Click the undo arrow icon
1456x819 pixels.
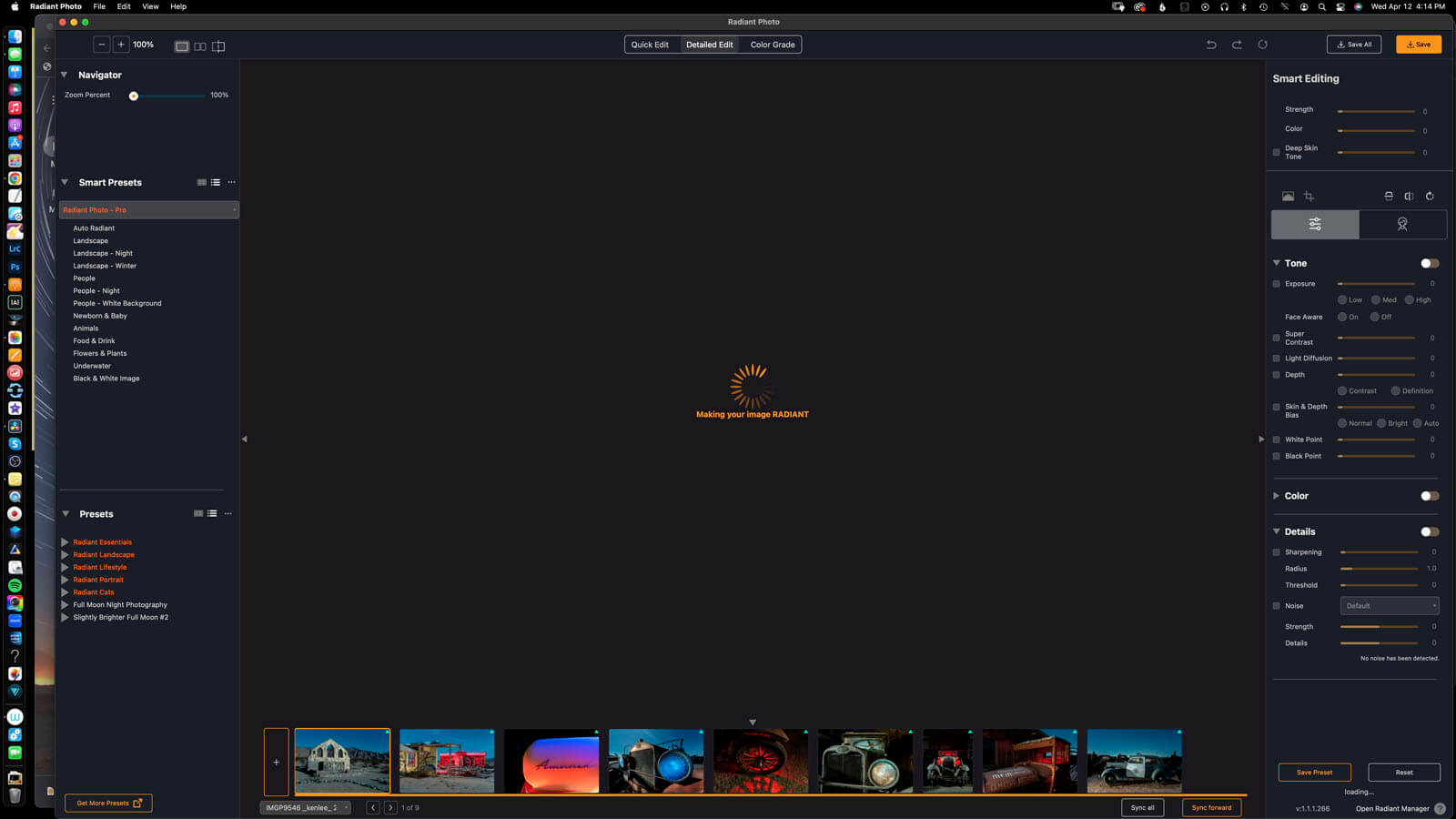tap(1211, 45)
